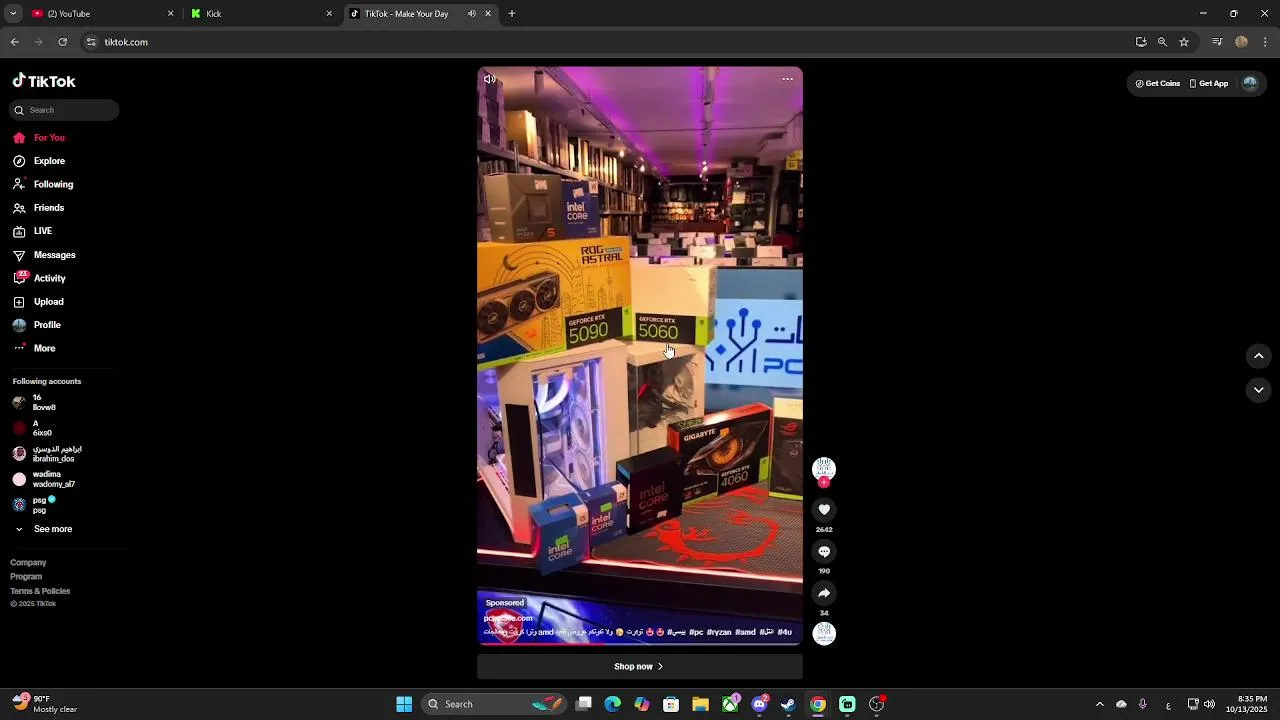The height and width of the screenshot is (720, 1280).
Task: Click the Windows taskbar Search box
Action: click(x=495, y=704)
